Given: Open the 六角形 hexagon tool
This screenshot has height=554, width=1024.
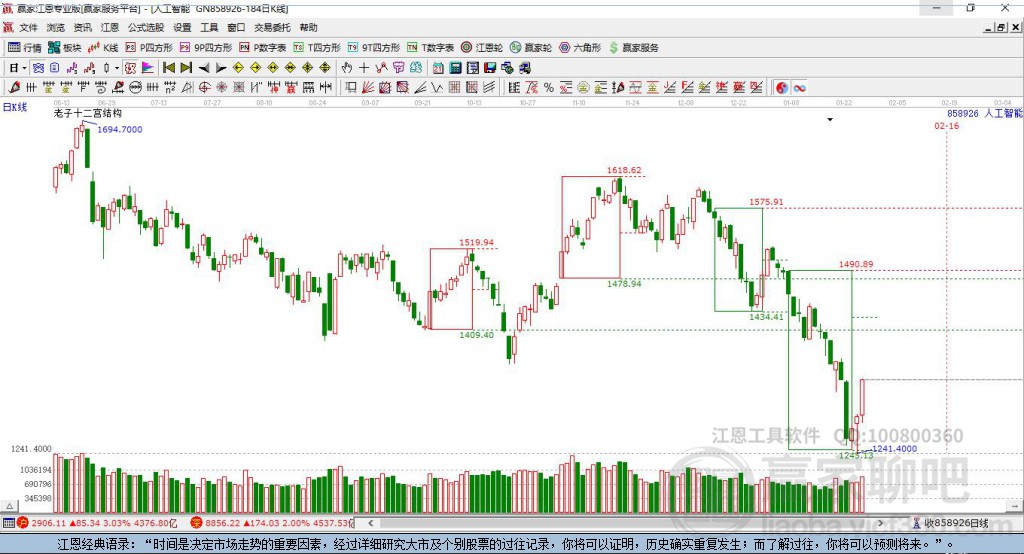Looking at the screenshot, I should [580, 48].
